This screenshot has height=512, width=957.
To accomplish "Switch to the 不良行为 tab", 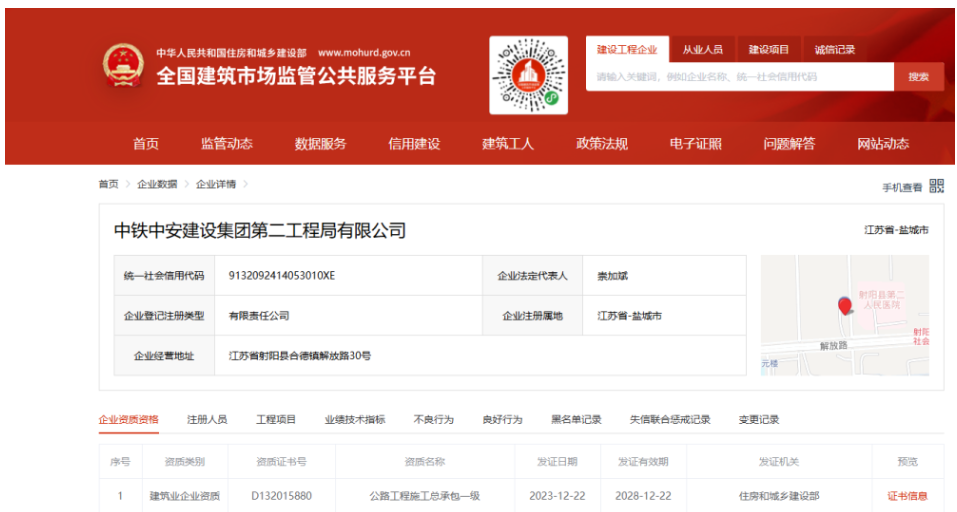I will click(x=433, y=419).
